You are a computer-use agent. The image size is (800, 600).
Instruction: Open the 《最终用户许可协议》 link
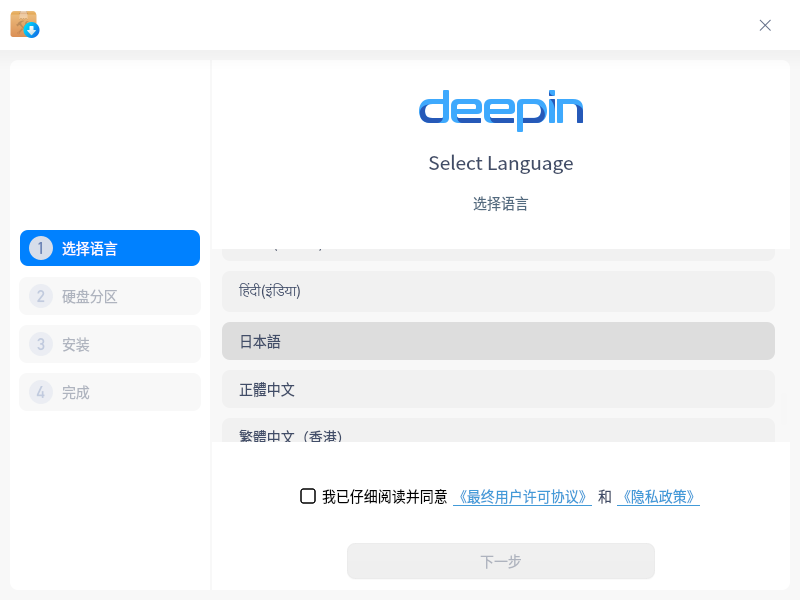tap(522, 497)
